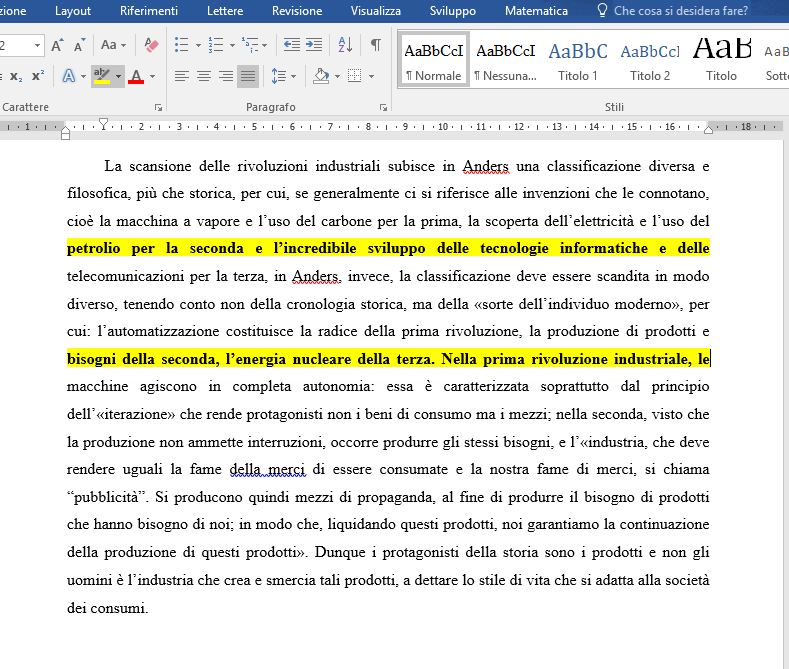Image resolution: width=789 pixels, height=669 pixels.
Task: Apply the Normale style
Action: point(434,60)
